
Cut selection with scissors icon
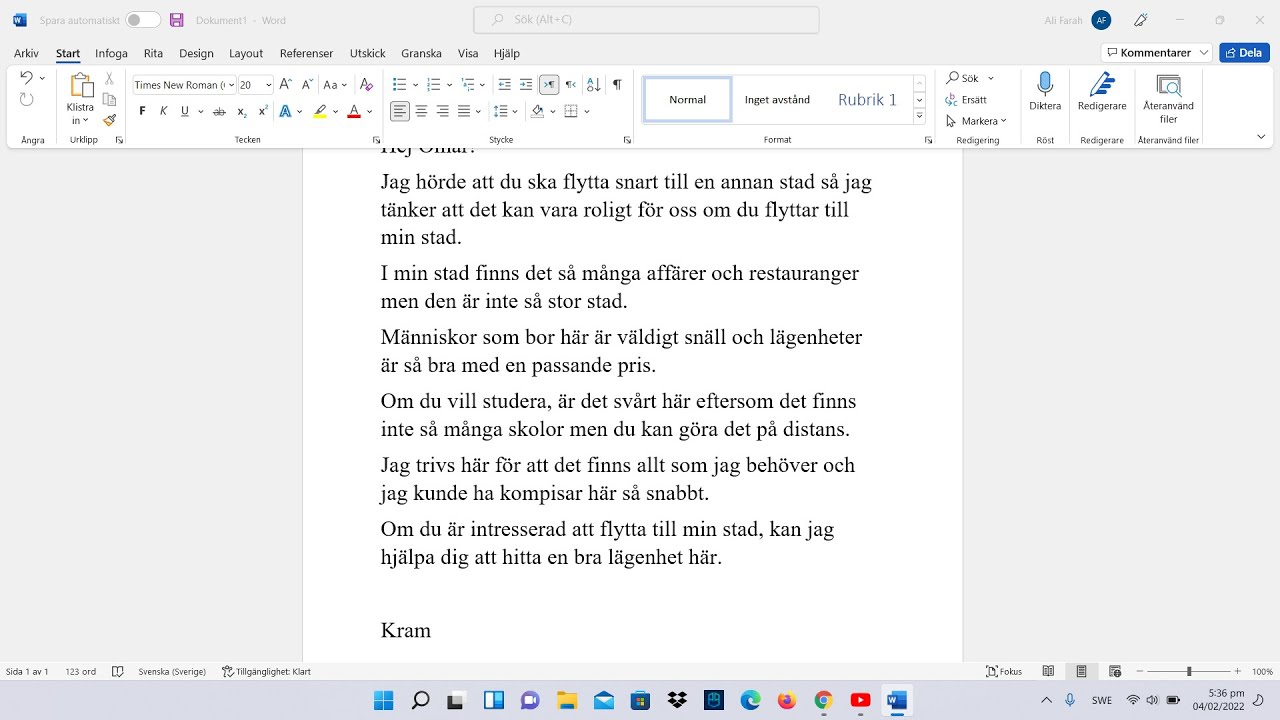[x=109, y=78]
